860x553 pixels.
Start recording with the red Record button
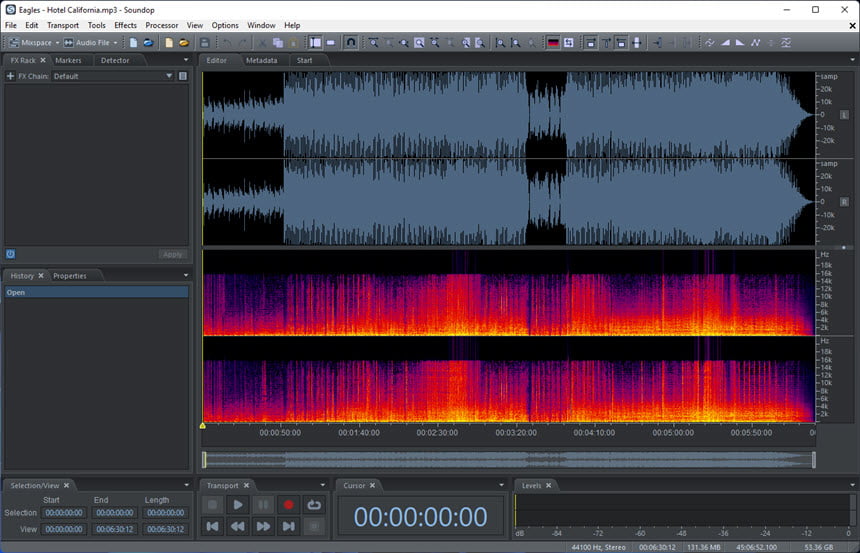click(x=288, y=505)
